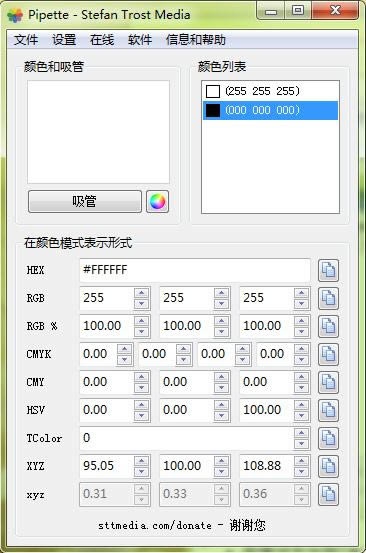Decrease TColor value with down arrow
Screen dimensions: 366x553
pos(301,444)
